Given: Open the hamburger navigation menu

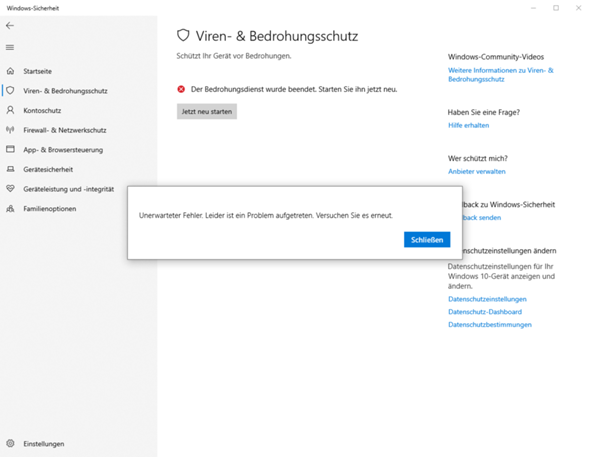Looking at the screenshot, I should pyautogui.click(x=10, y=47).
